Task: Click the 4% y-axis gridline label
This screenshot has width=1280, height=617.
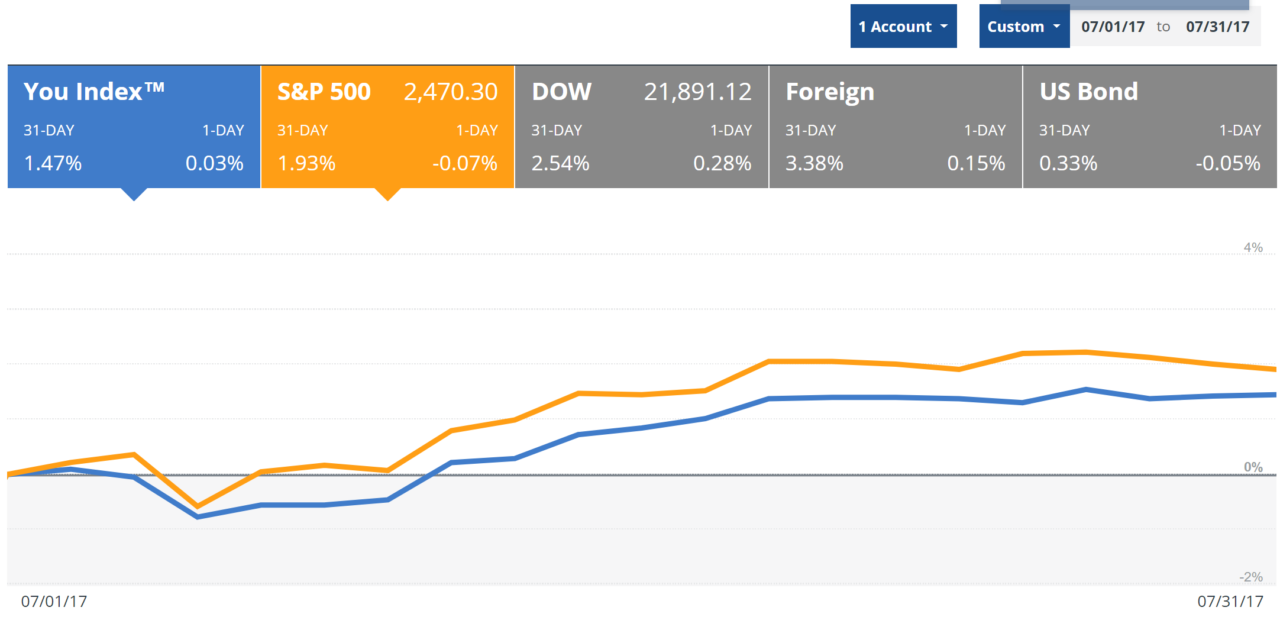Action: [1253, 247]
